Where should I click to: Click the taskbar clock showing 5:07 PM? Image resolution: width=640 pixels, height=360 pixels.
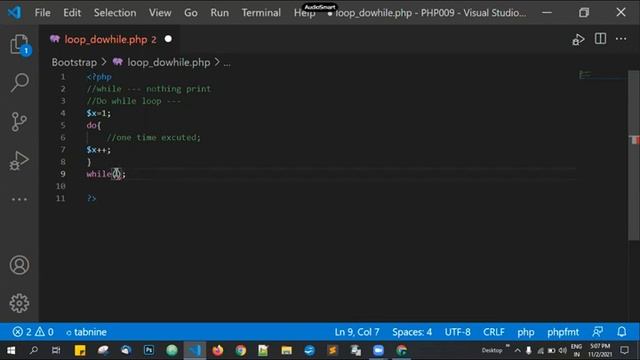tap(600, 350)
